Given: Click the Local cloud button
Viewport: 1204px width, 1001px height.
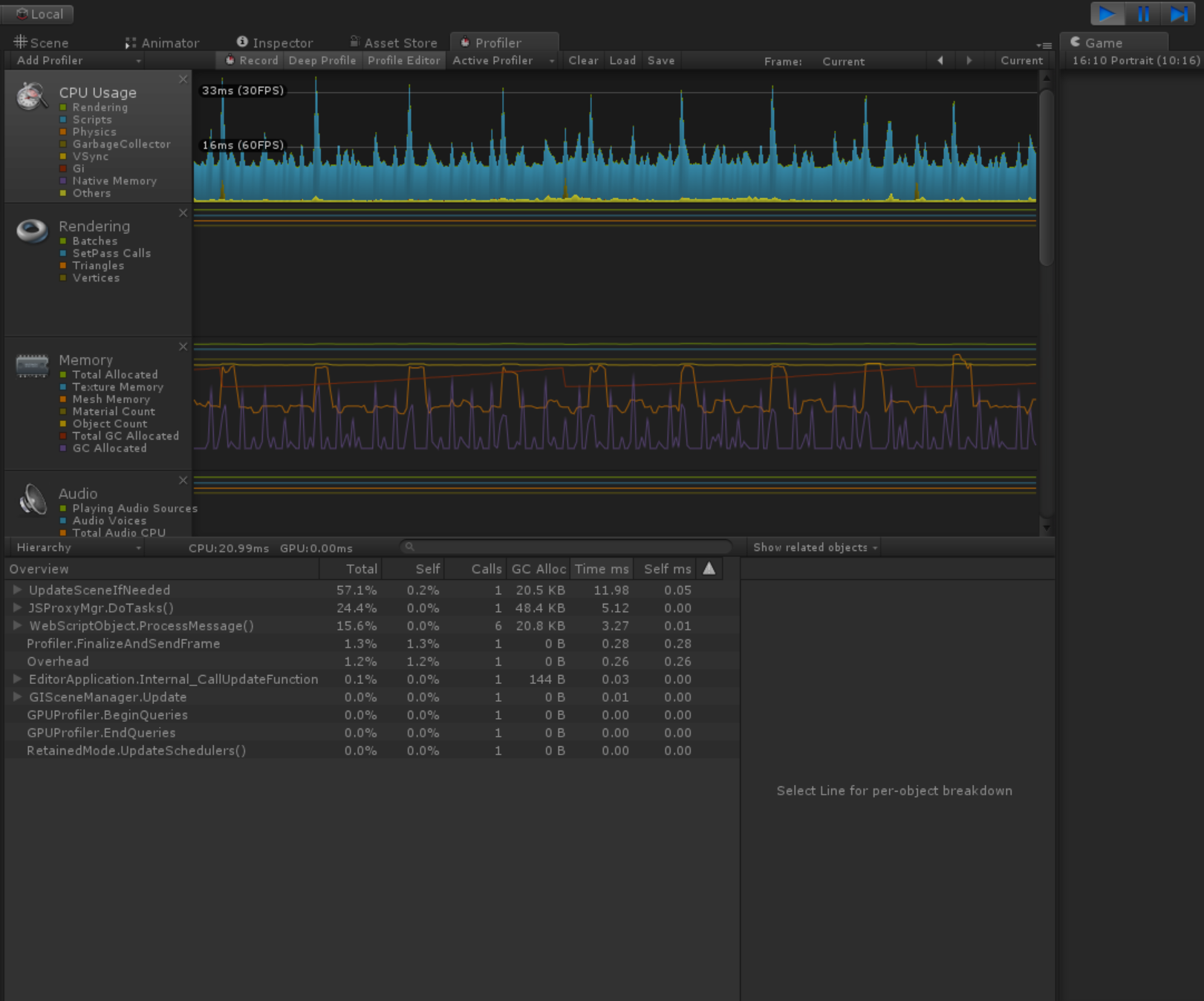Looking at the screenshot, I should point(38,14).
